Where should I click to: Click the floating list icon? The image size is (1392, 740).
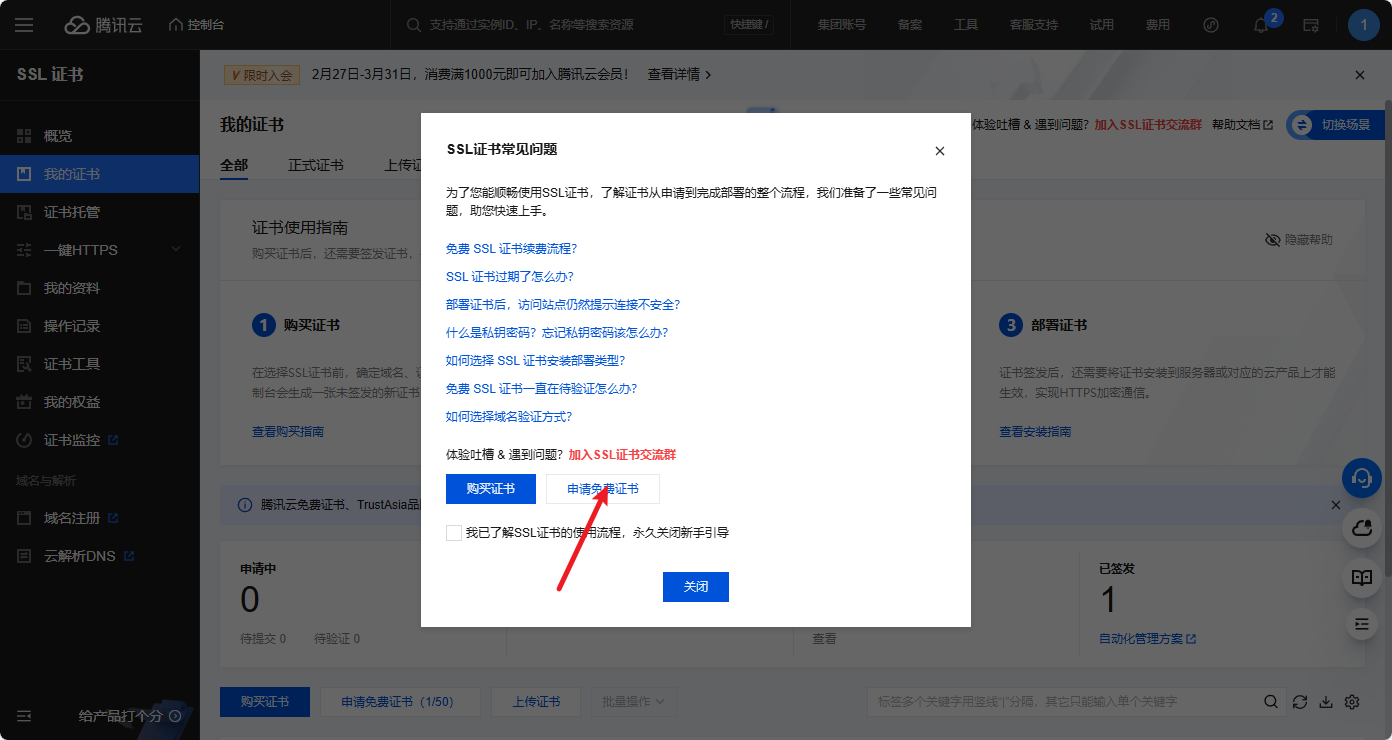pos(1361,623)
